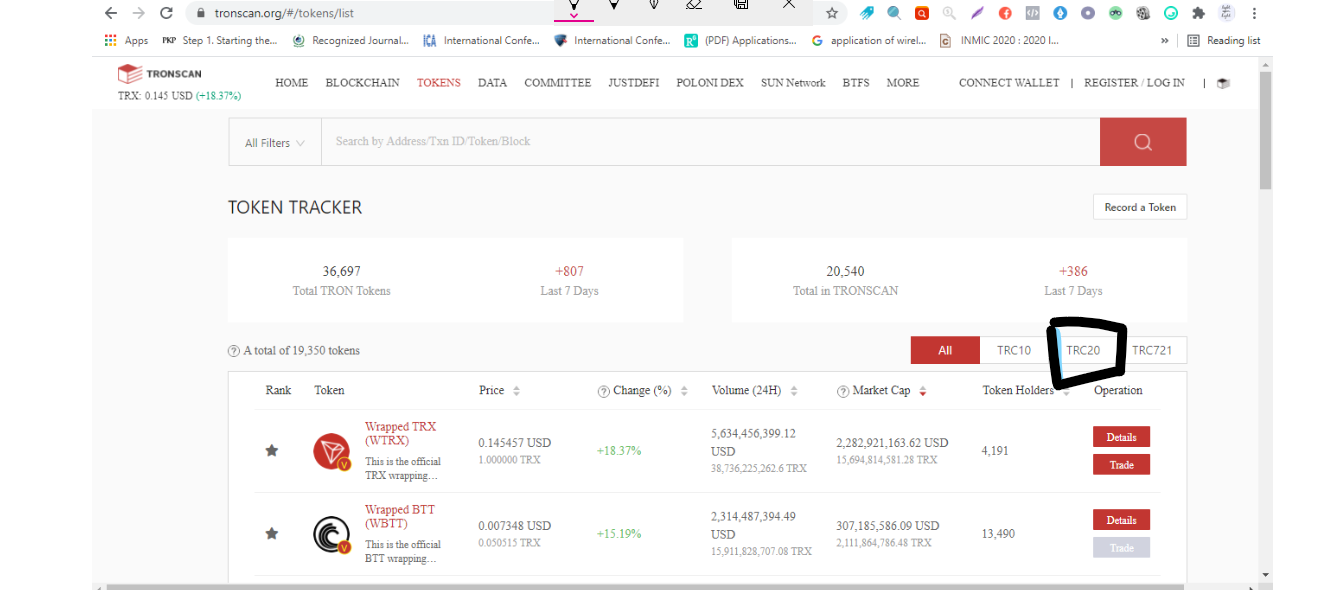
Task: Click REGISTER / LOG IN
Action: point(1134,83)
